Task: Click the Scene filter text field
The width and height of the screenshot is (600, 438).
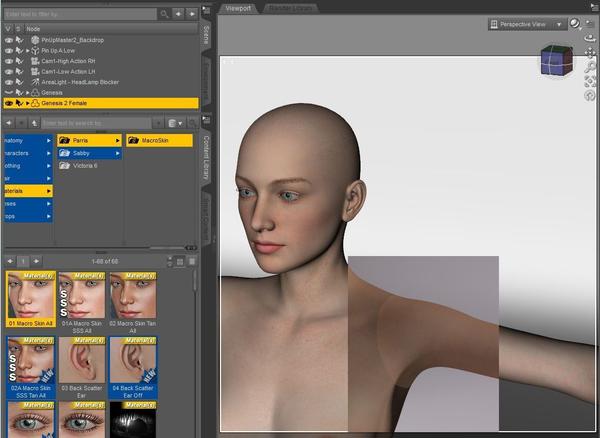Action: tap(80, 14)
